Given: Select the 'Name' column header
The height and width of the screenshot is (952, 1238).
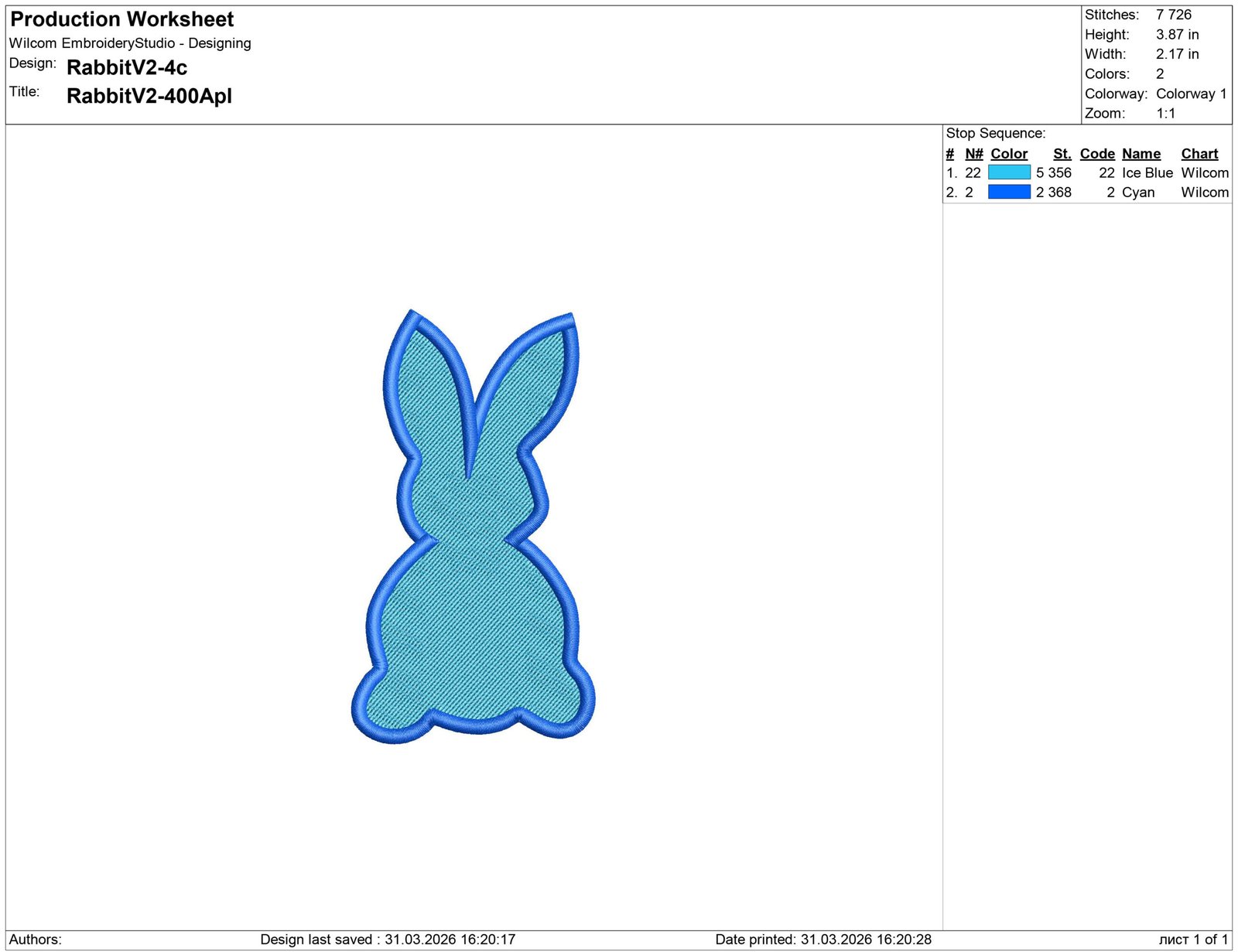Looking at the screenshot, I should pyautogui.click(x=1141, y=154).
